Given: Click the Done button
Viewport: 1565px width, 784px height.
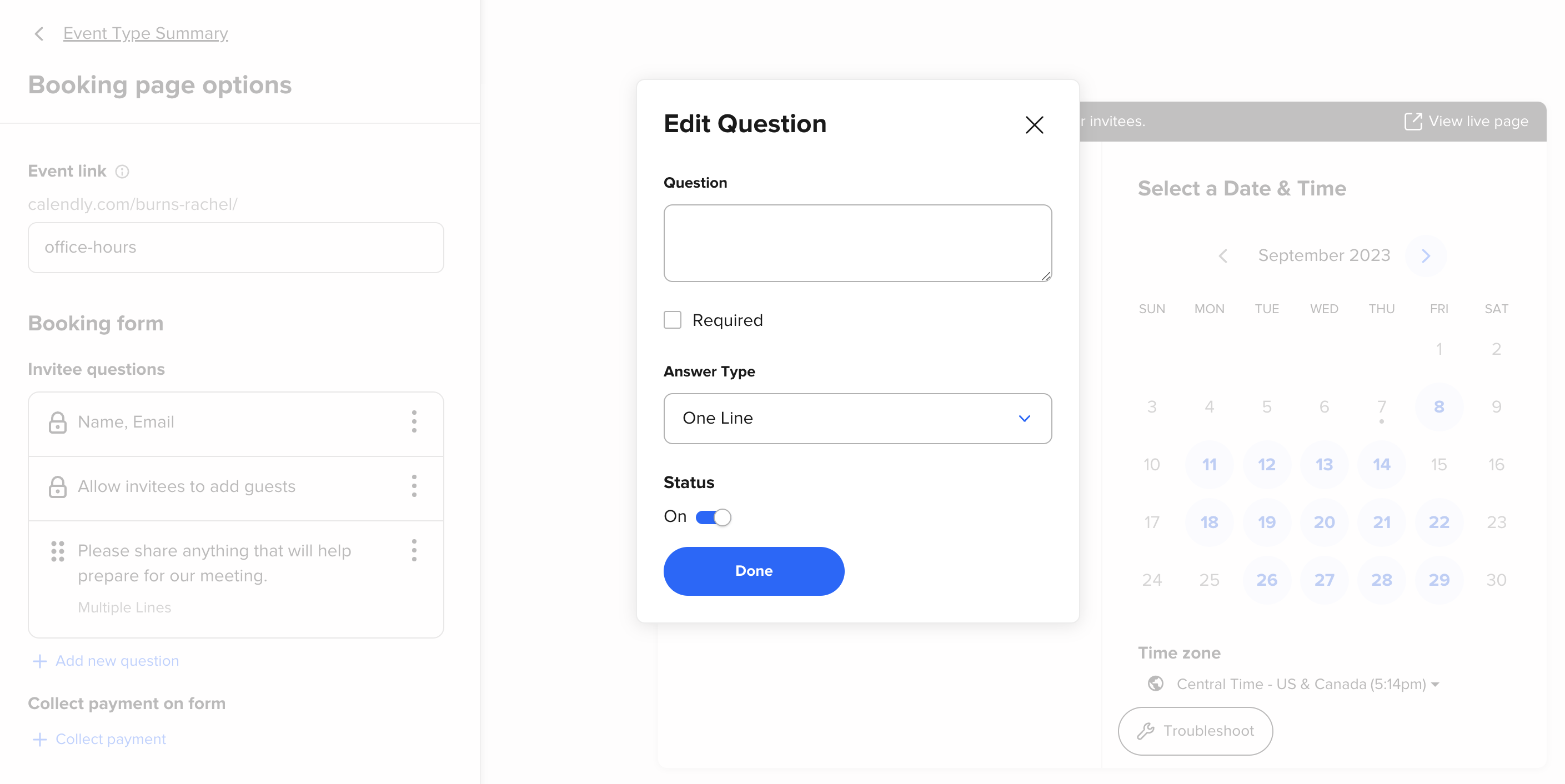Looking at the screenshot, I should click(753, 571).
